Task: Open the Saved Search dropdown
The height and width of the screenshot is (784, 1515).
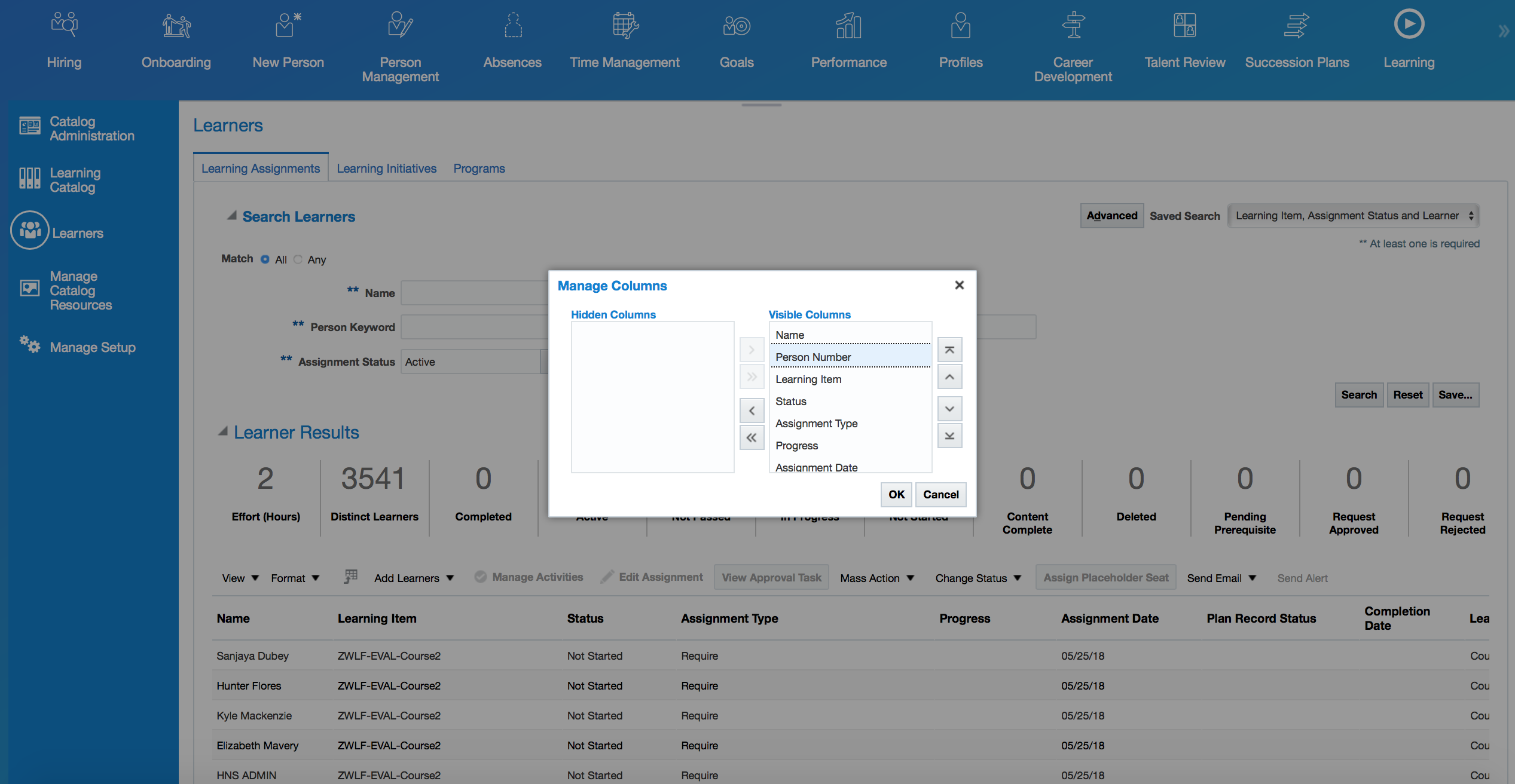Action: coord(1353,216)
